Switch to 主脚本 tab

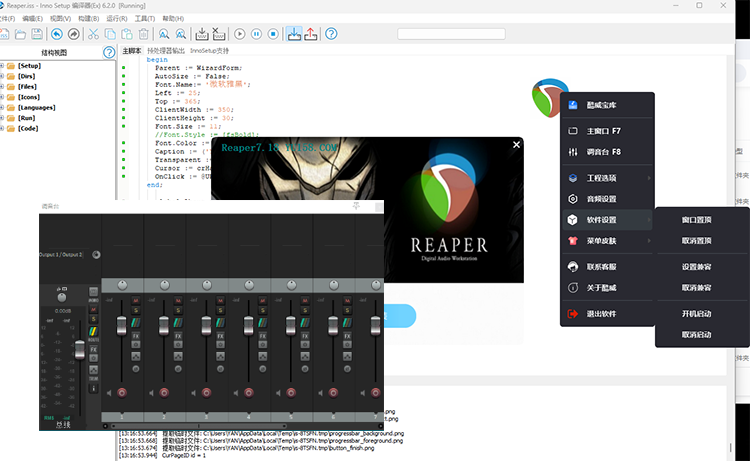[x=132, y=51]
